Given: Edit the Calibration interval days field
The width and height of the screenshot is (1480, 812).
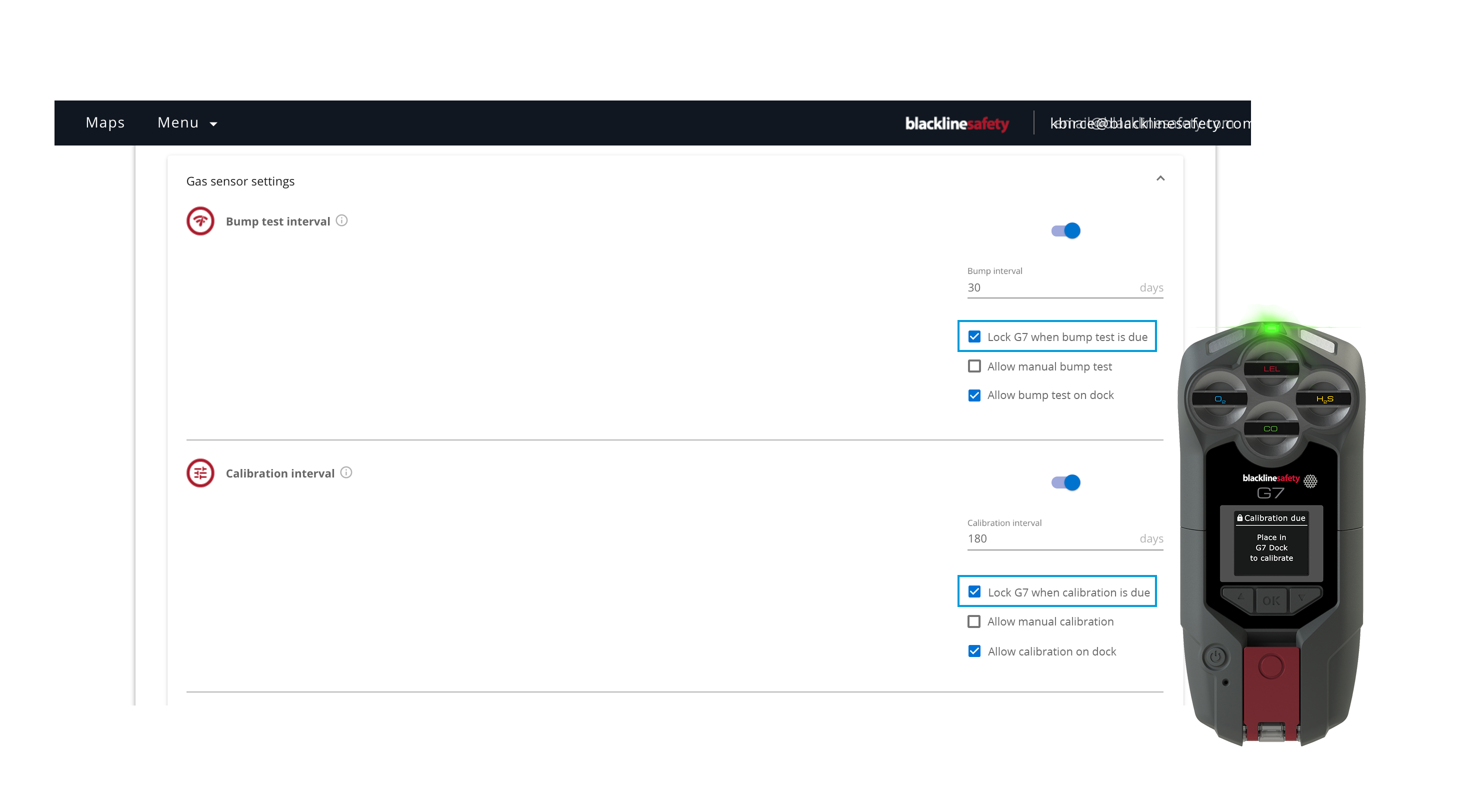Looking at the screenshot, I should [1065, 539].
